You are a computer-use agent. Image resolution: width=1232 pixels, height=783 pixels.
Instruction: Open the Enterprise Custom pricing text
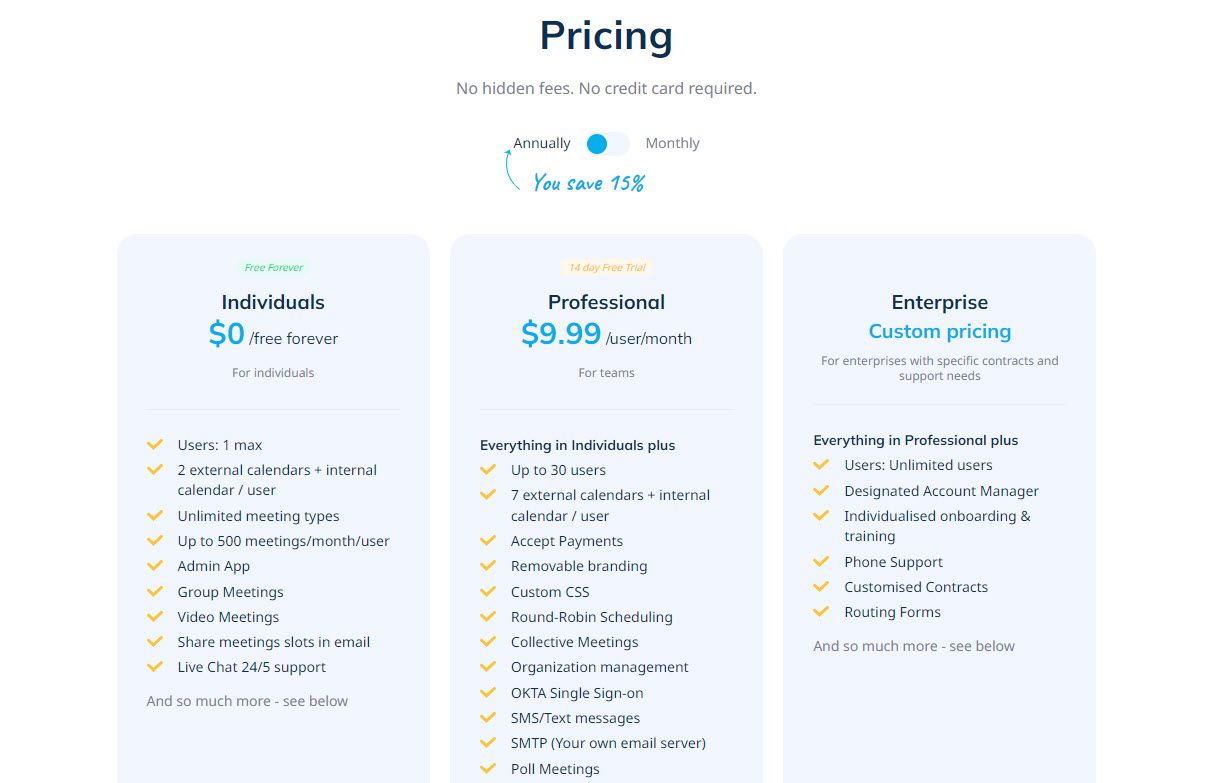[x=939, y=331]
